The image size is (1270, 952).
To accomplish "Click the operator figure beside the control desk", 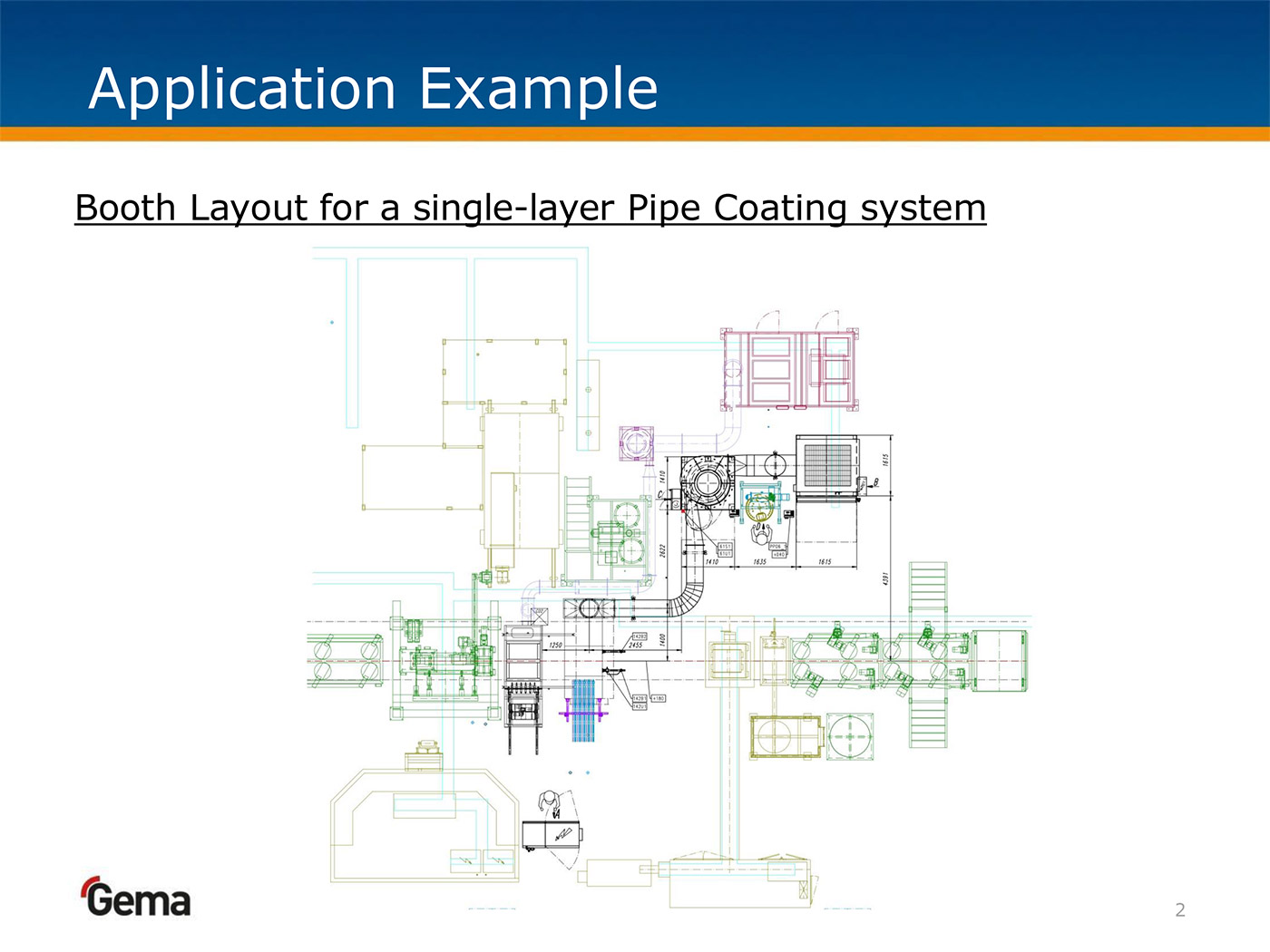I will (x=550, y=803).
